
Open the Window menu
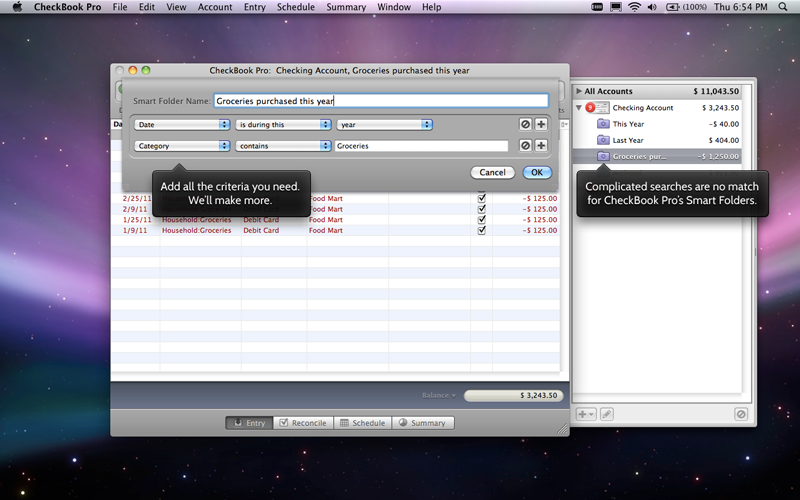tap(394, 7)
